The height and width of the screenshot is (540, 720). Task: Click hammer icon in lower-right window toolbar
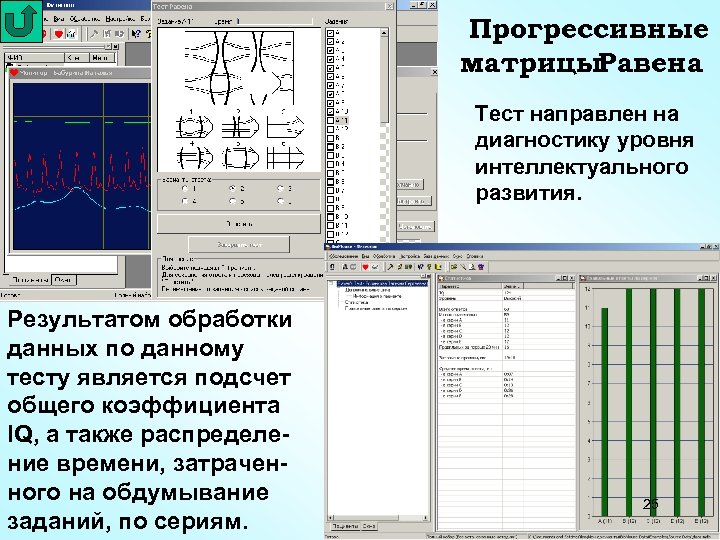coord(390,267)
